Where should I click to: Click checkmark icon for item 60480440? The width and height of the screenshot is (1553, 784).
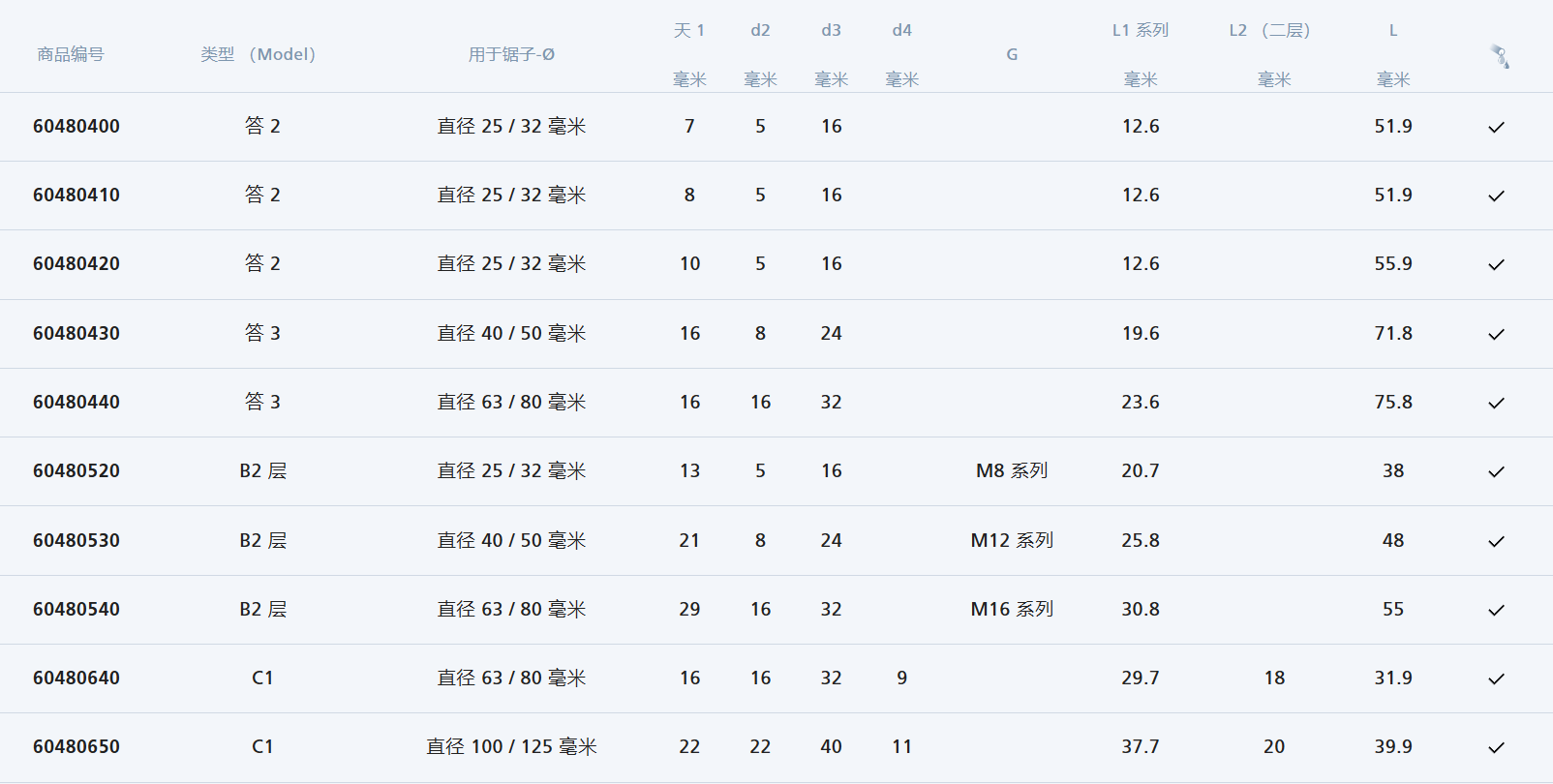(x=1496, y=403)
